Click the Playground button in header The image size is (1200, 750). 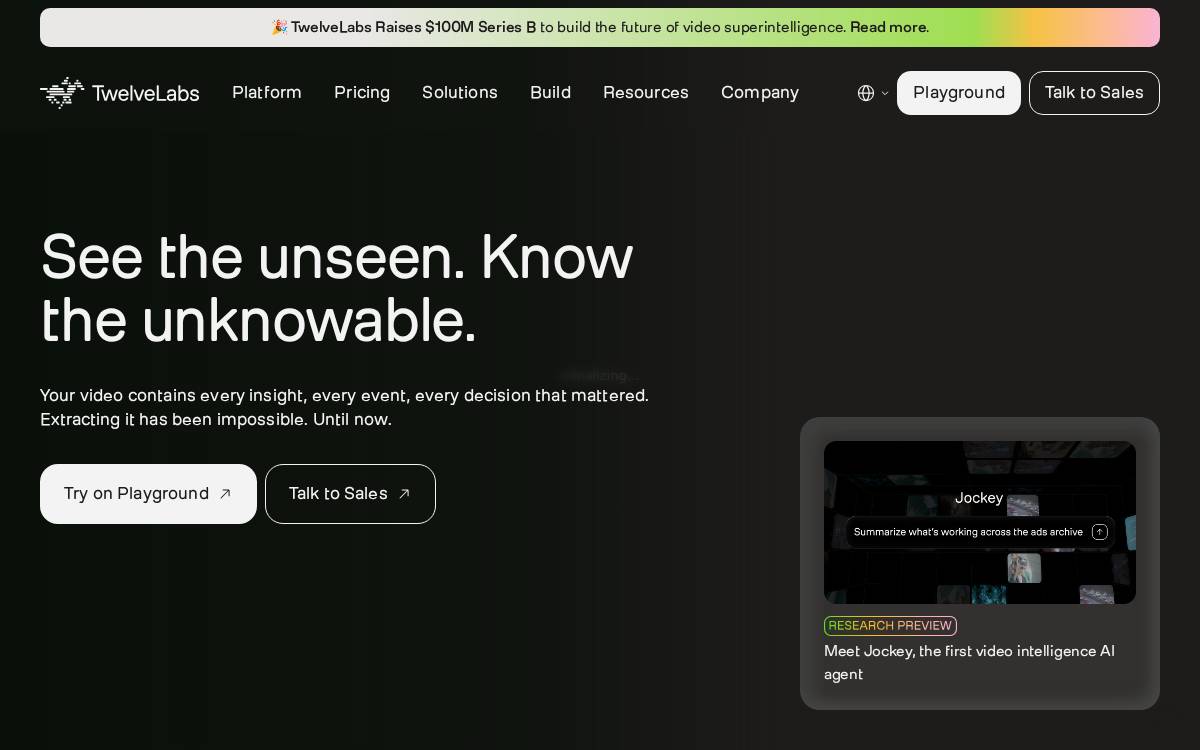tap(959, 93)
